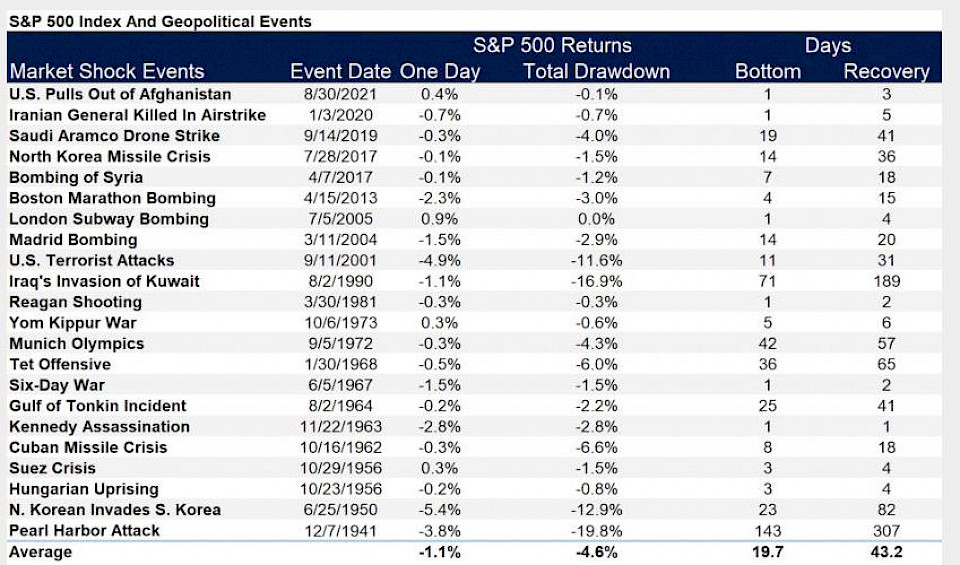This screenshot has width=960, height=565.
Task: Select the "Total Drawdown" column header
Action: tap(596, 71)
